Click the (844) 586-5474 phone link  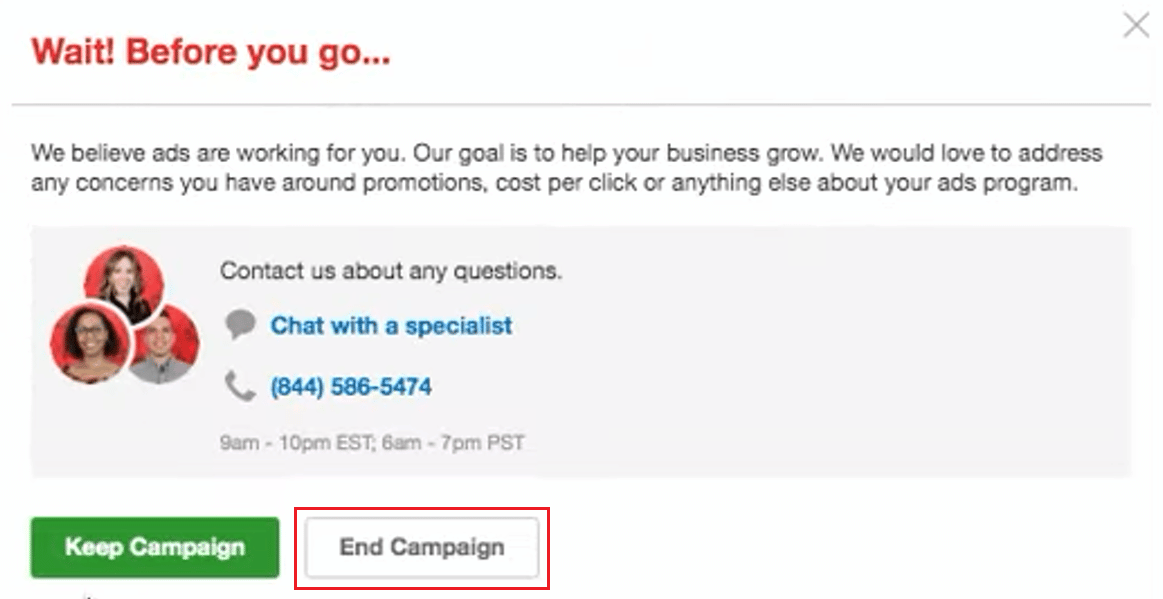[351, 385]
